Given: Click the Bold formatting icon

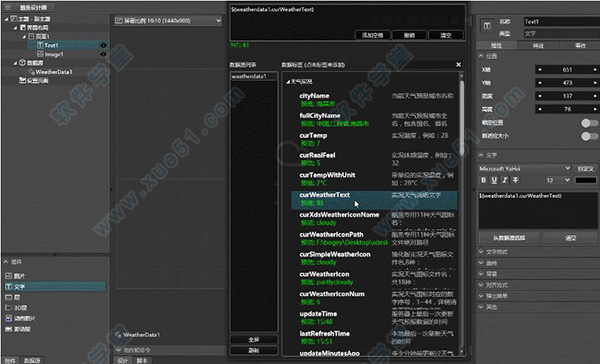Looking at the screenshot, I should [x=484, y=180].
